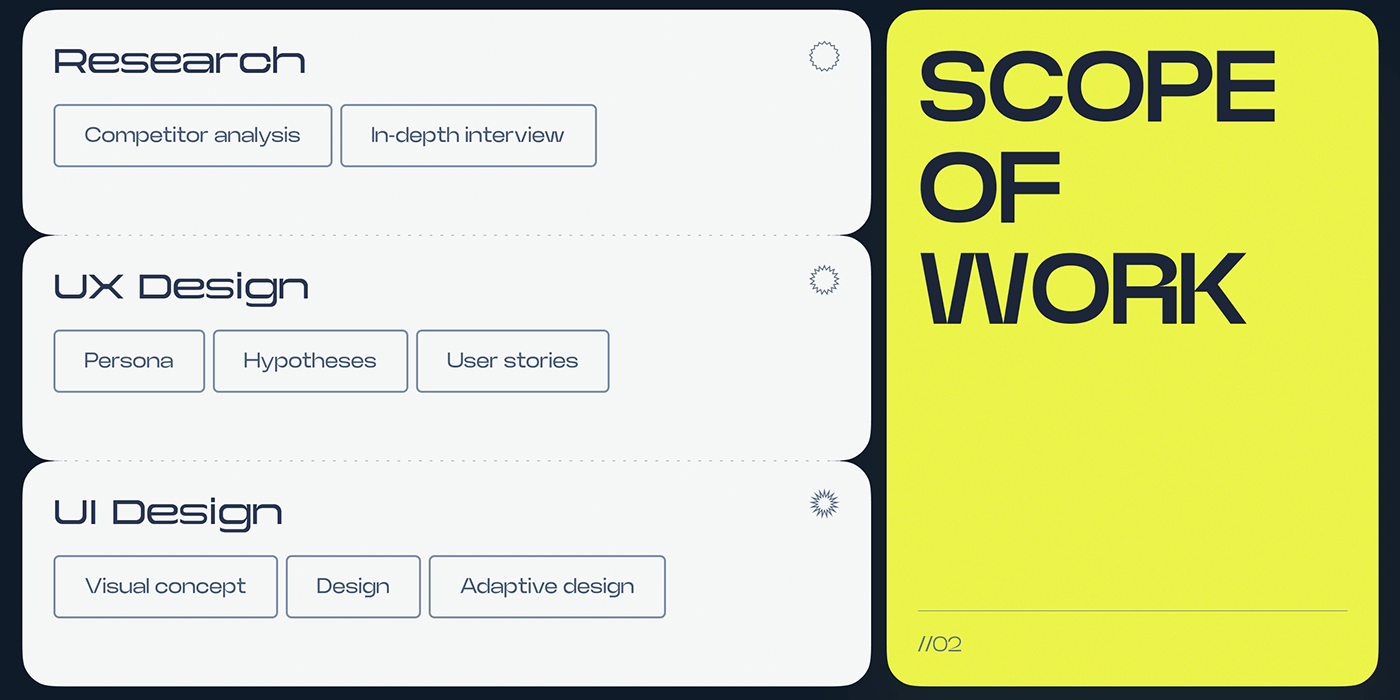
Task: Click the thin divider line above //02
Action: [x=1132, y=610]
